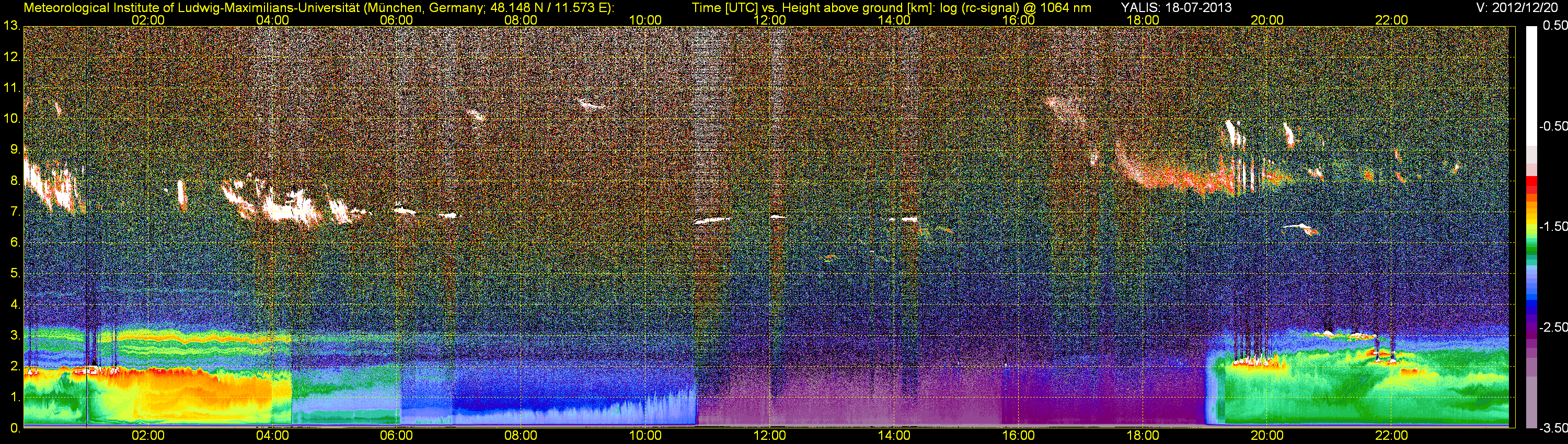1568x444 pixels.
Task: Click the height axis label 2.
Action: pos(15,367)
